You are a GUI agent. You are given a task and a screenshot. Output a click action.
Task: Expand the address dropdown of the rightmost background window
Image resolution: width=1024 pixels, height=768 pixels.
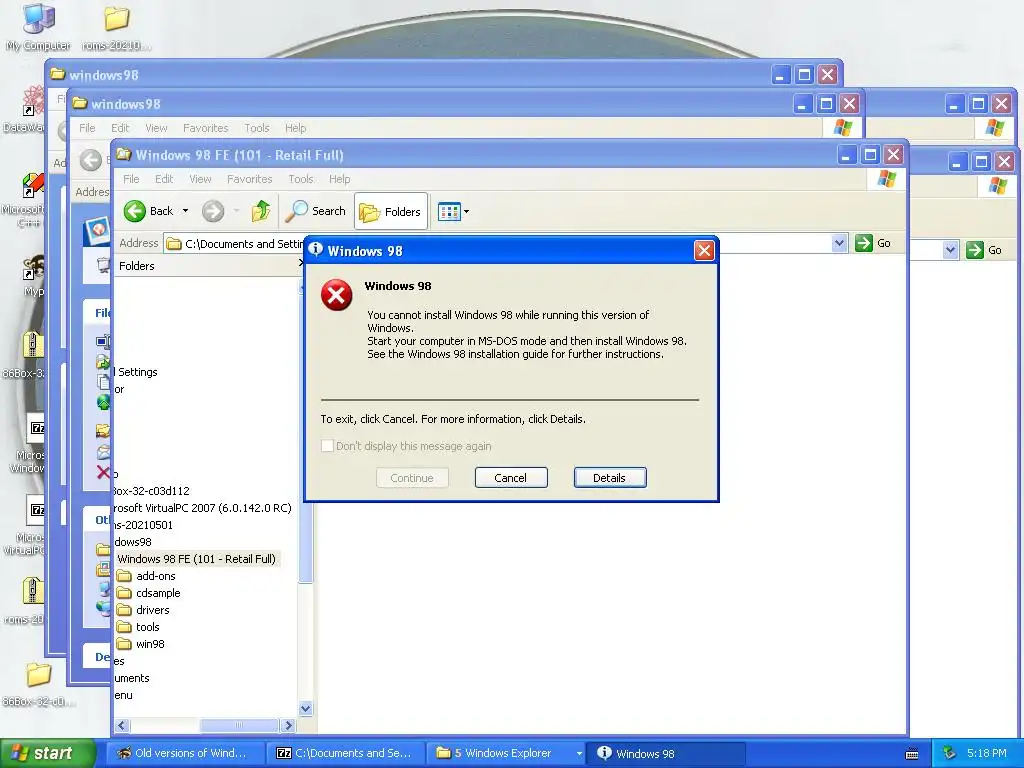coord(951,250)
